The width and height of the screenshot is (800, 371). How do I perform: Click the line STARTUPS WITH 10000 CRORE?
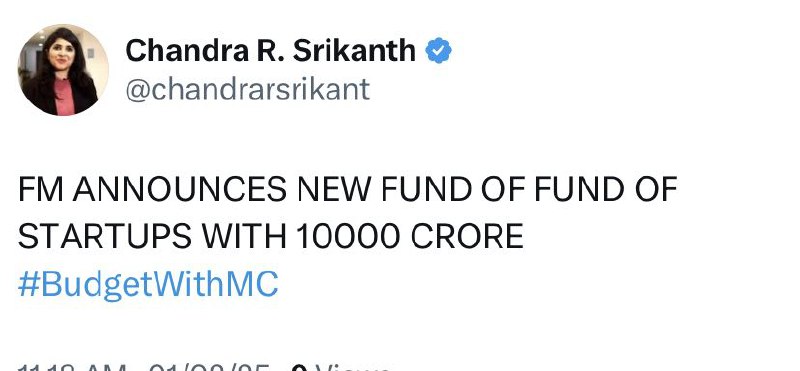pyautogui.click(x=271, y=237)
